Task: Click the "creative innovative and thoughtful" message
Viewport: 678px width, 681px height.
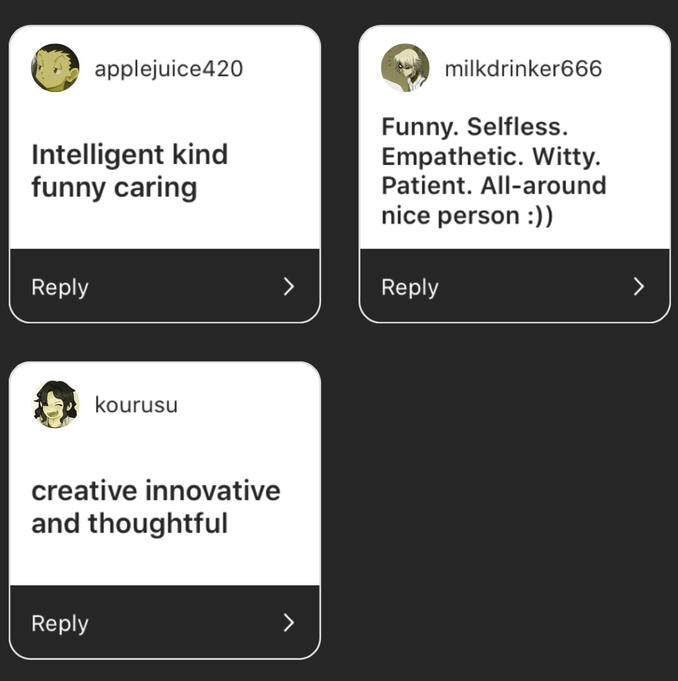Action: 156,507
